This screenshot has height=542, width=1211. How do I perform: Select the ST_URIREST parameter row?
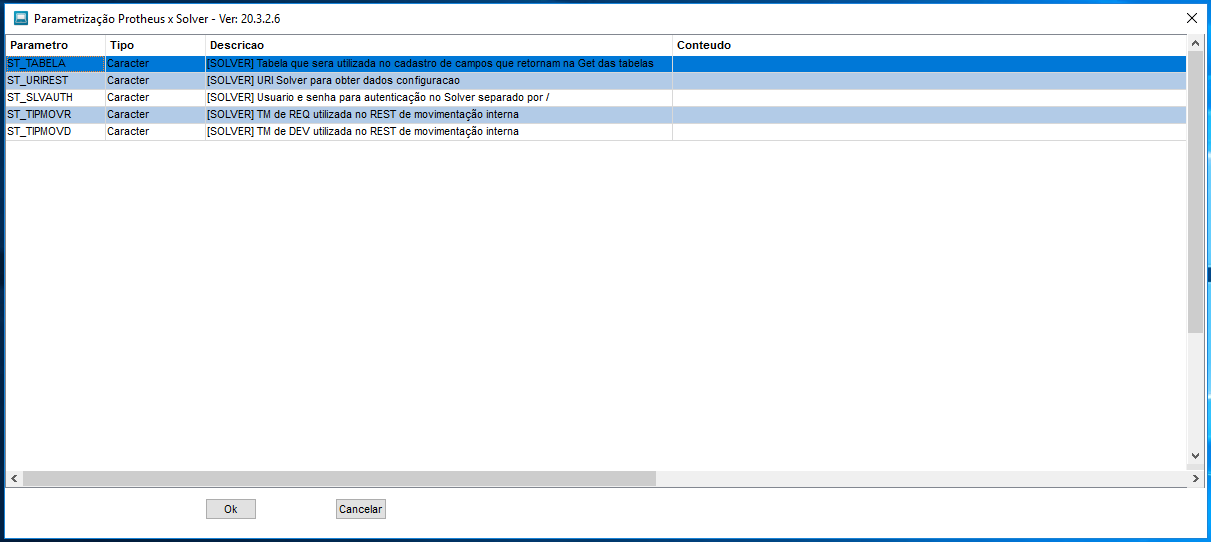(596, 80)
